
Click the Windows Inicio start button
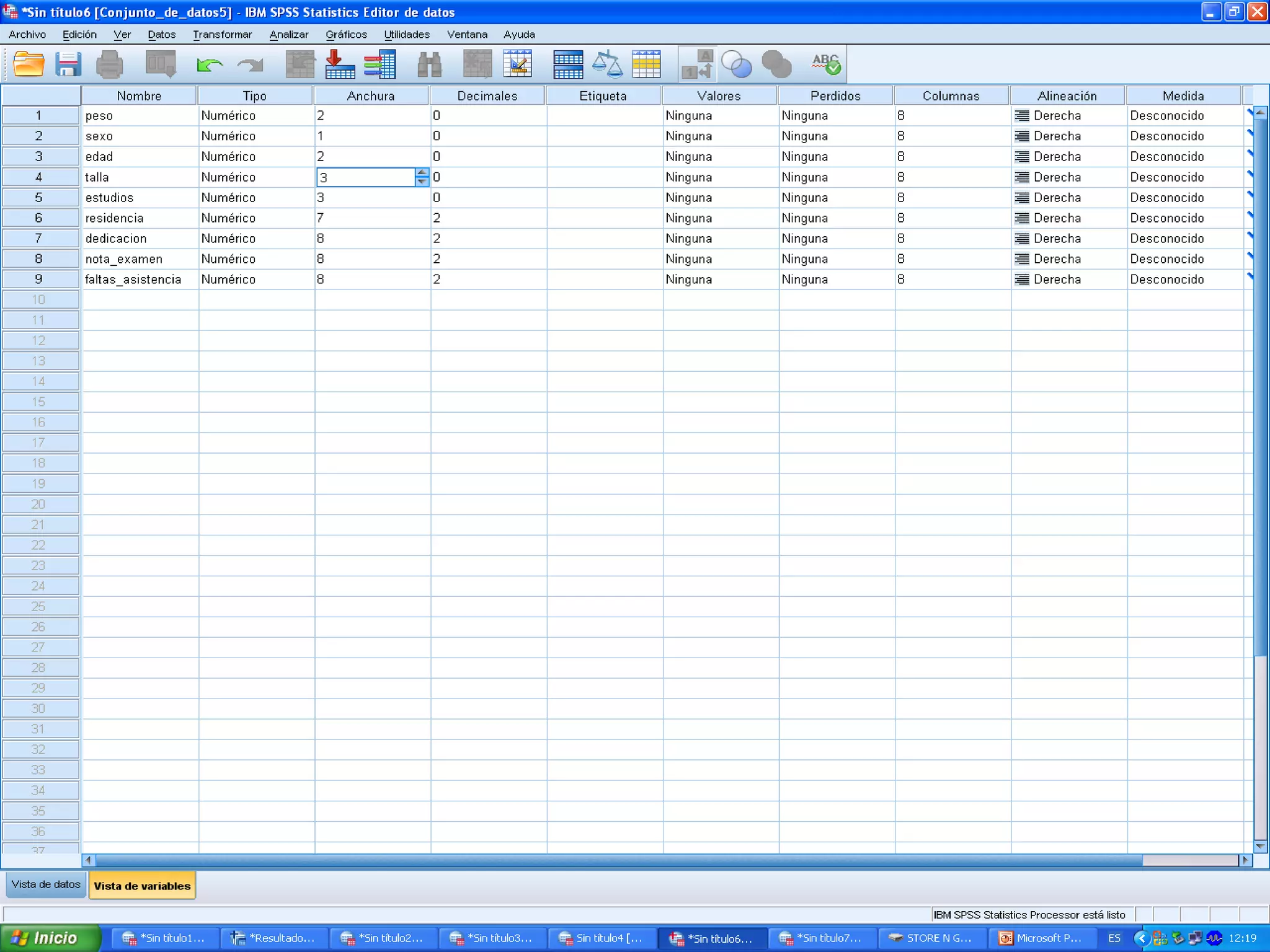(50, 938)
